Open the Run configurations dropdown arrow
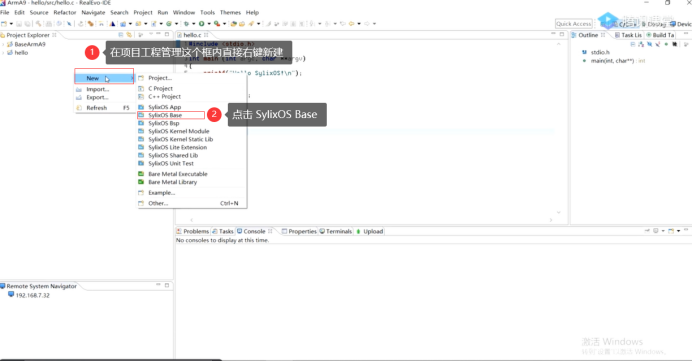The width and height of the screenshot is (692, 361). pos(209,24)
